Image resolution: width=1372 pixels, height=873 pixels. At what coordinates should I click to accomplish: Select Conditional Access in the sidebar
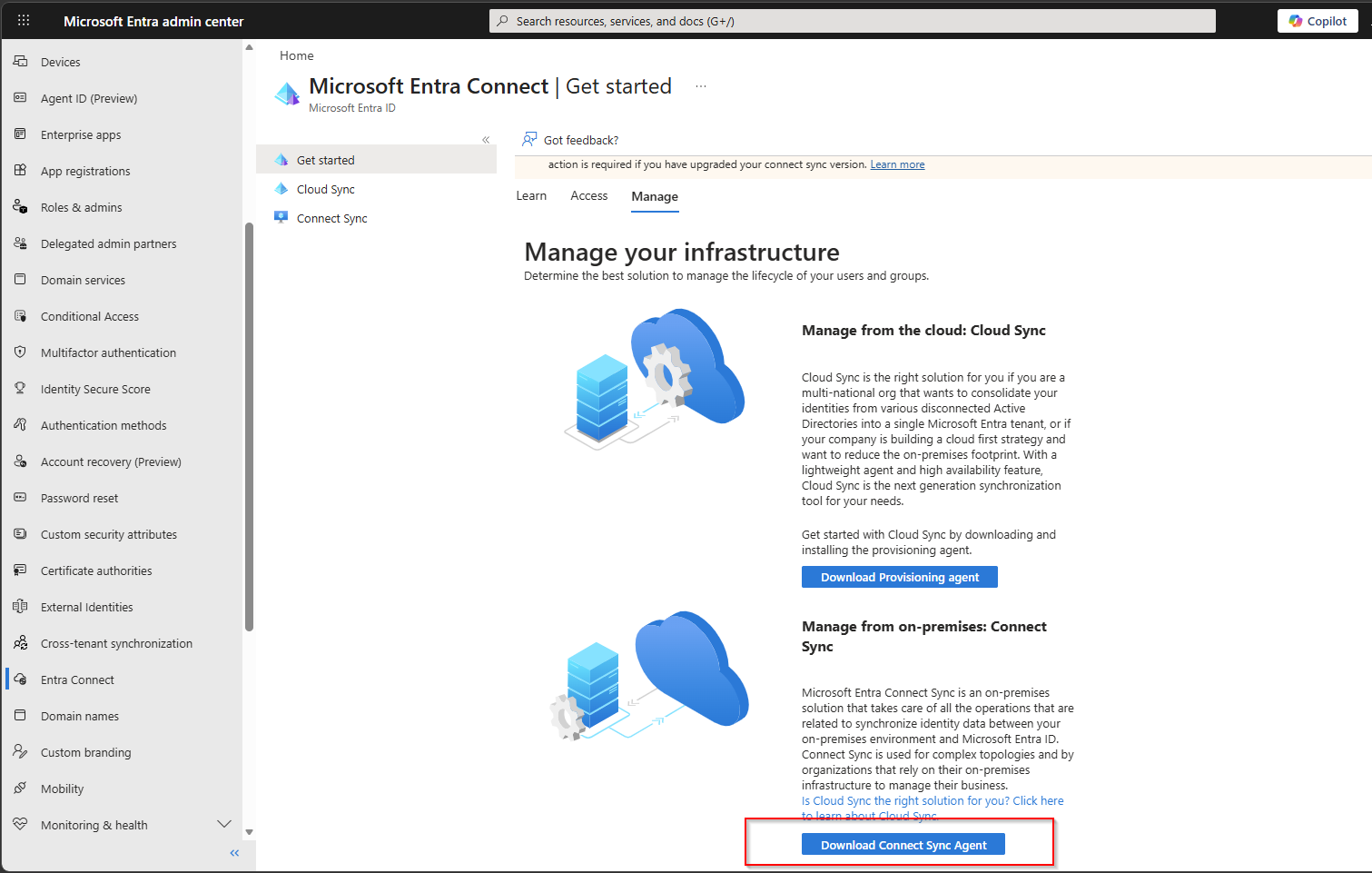[x=88, y=315]
